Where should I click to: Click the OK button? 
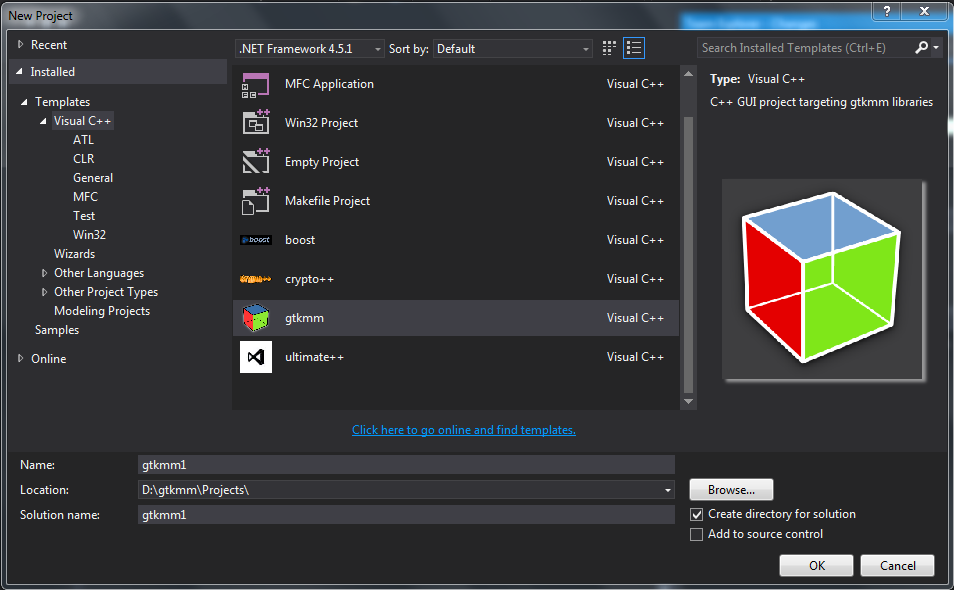816,566
